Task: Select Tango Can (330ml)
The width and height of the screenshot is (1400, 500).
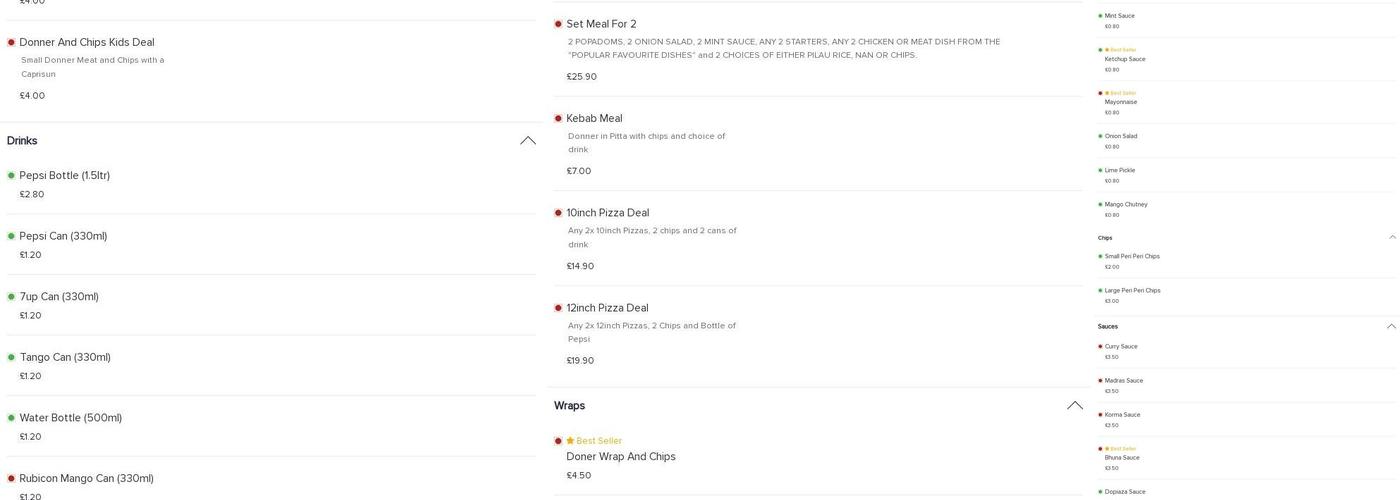Action: (65, 358)
